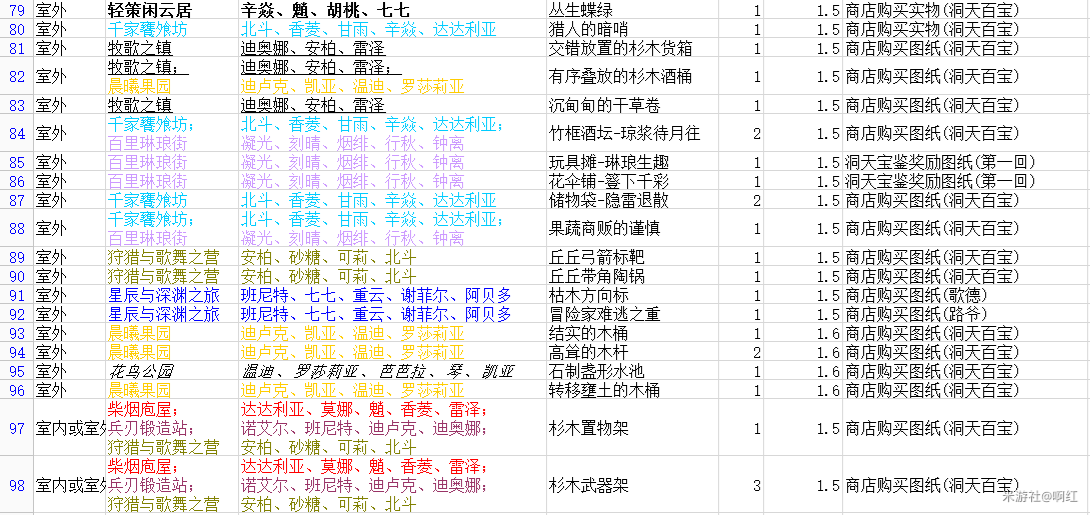
Task: Select the cell 丛生蝶绿 in row 79
Action: [x=631, y=10]
